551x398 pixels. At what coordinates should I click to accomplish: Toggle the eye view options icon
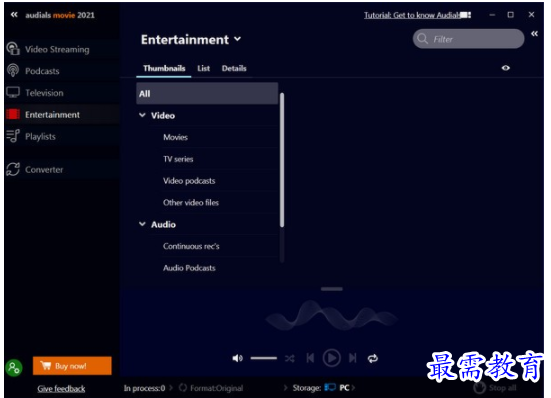506,68
